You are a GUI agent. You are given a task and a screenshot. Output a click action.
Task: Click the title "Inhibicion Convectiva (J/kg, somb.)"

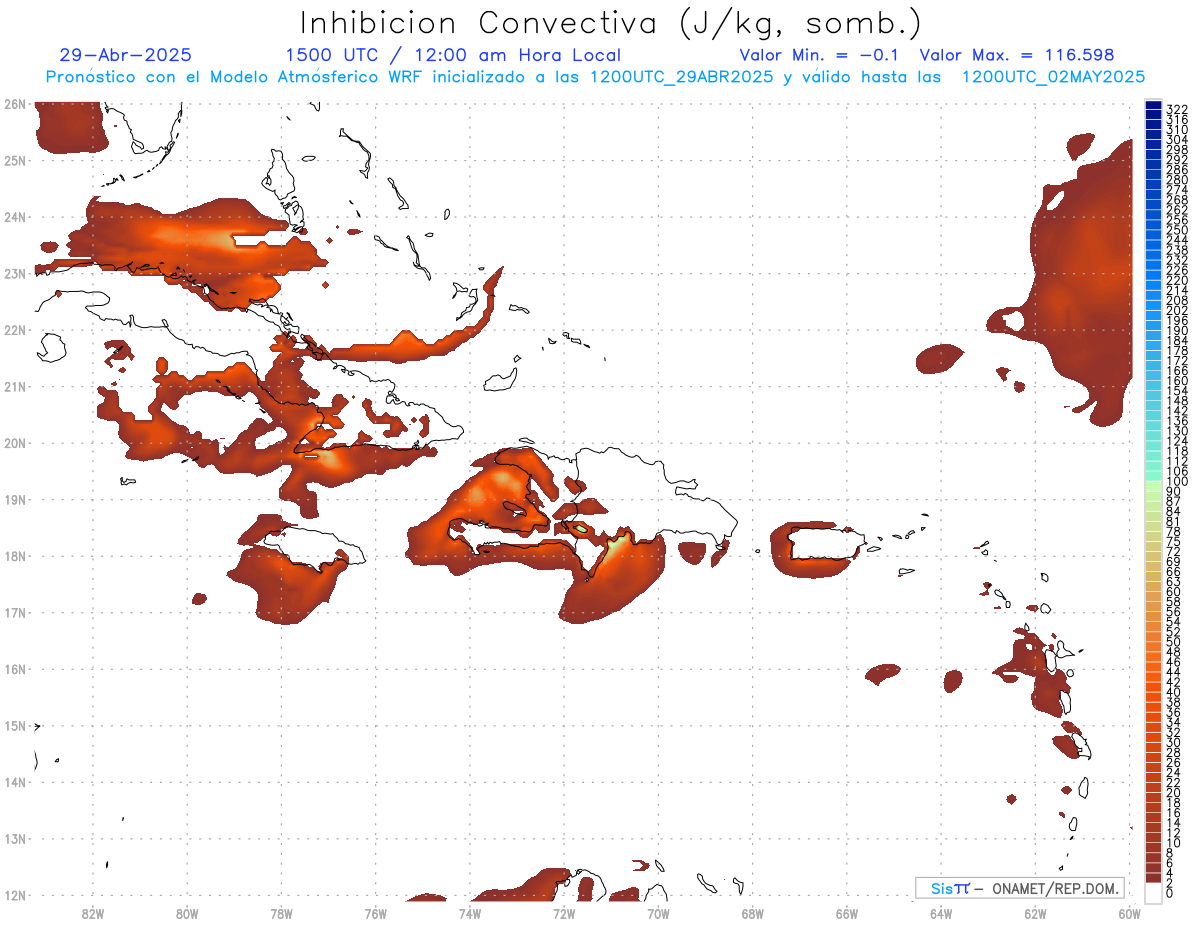click(x=611, y=24)
